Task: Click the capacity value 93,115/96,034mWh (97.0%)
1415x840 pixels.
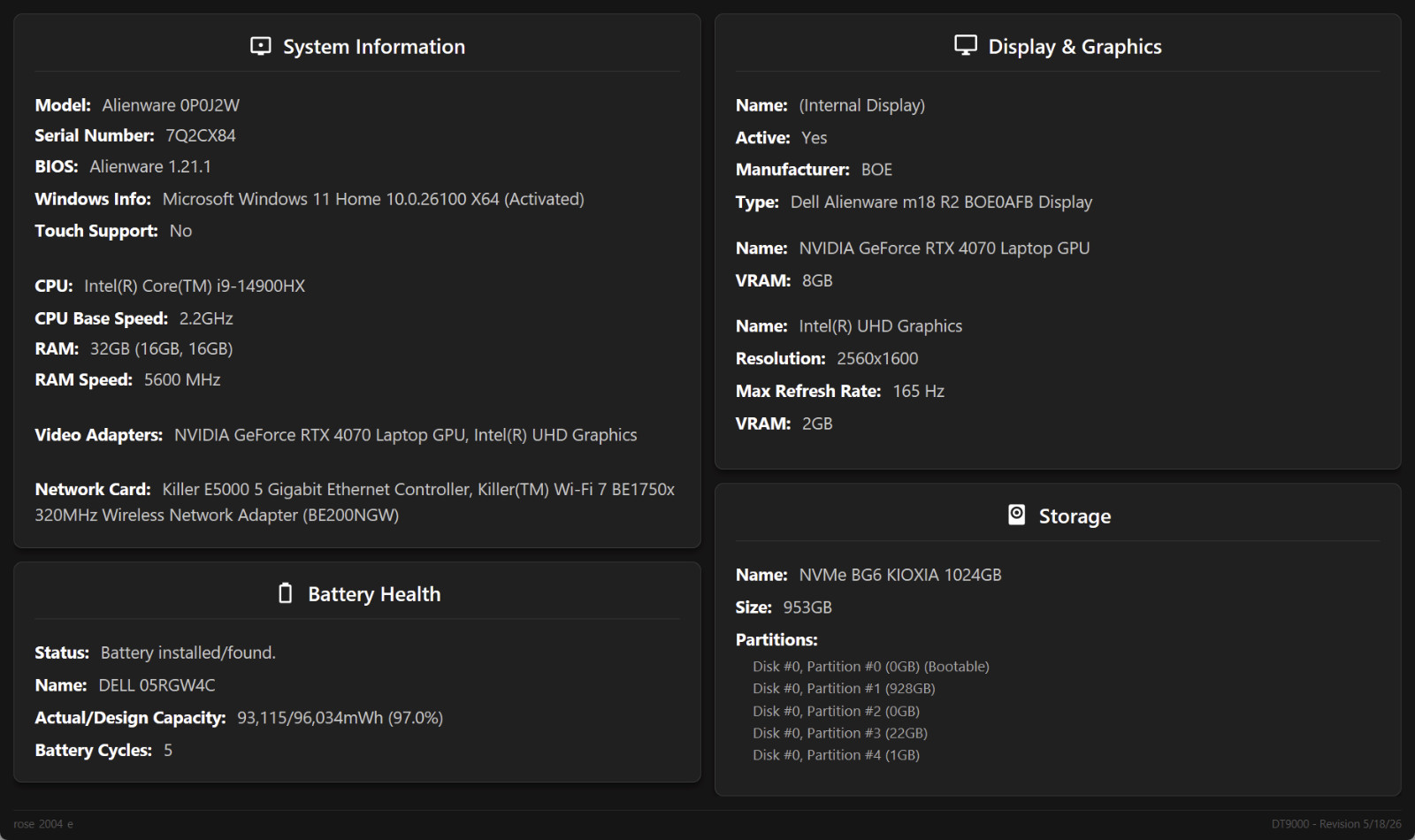Action: [340, 718]
